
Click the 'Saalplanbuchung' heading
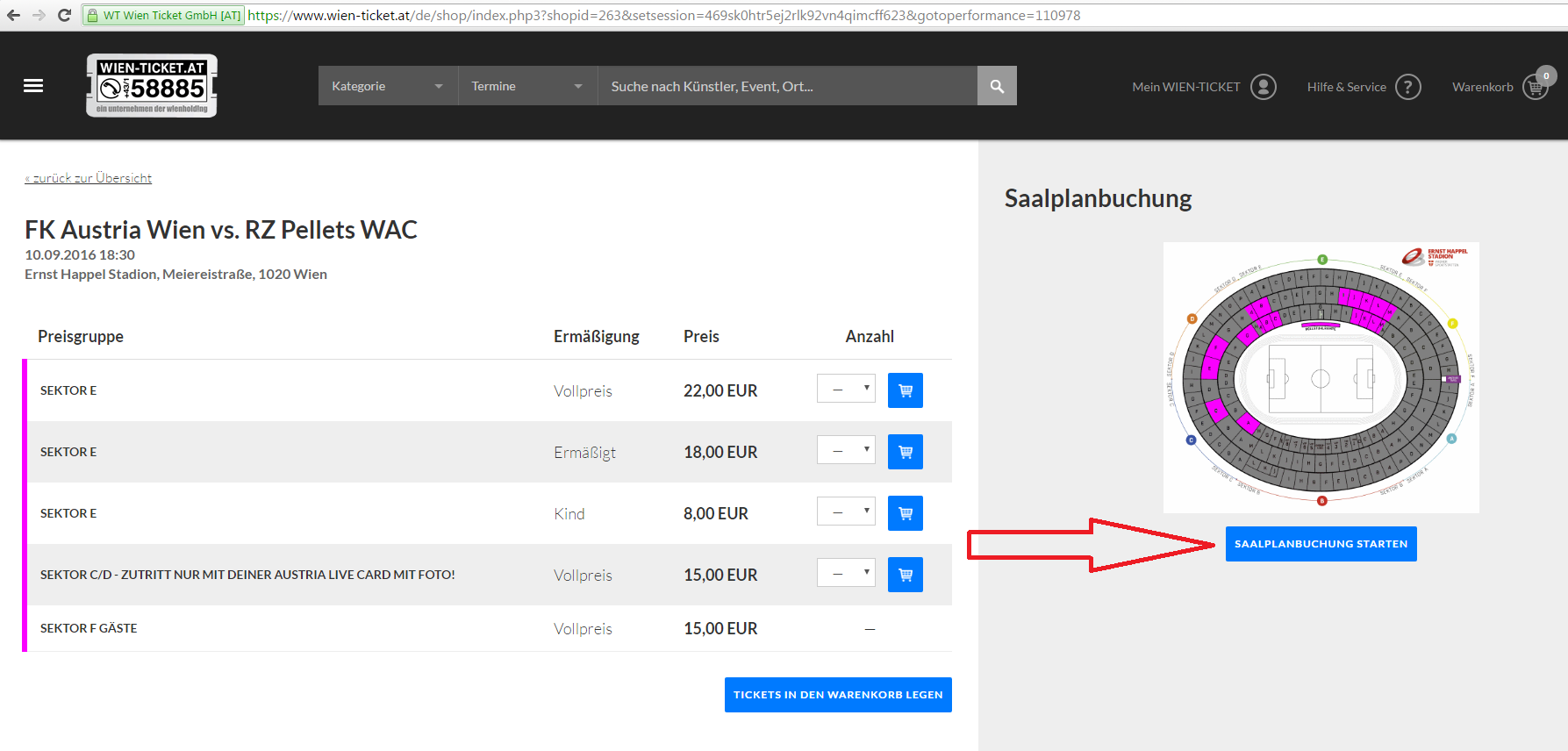[x=1098, y=199]
